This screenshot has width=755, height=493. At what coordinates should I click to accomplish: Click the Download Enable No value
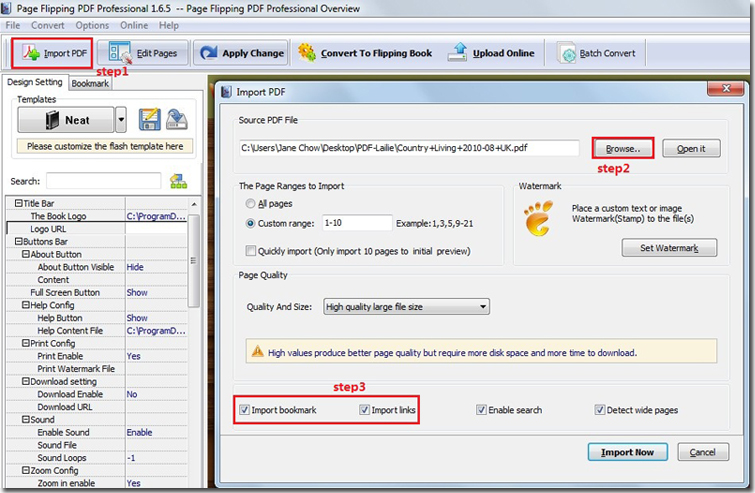pos(132,394)
